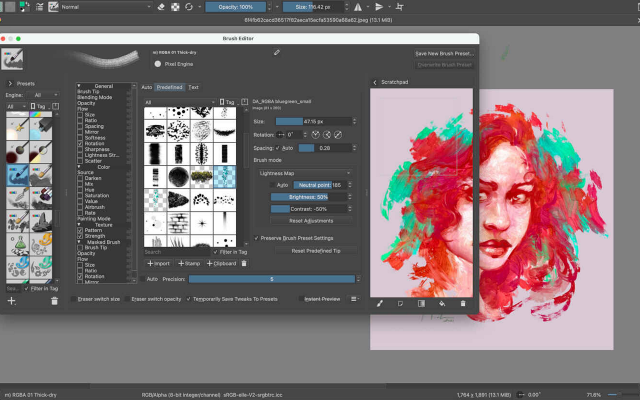Open the Normal blending mode dropdown
This screenshot has width=640, height=400.
(x=106, y=7)
